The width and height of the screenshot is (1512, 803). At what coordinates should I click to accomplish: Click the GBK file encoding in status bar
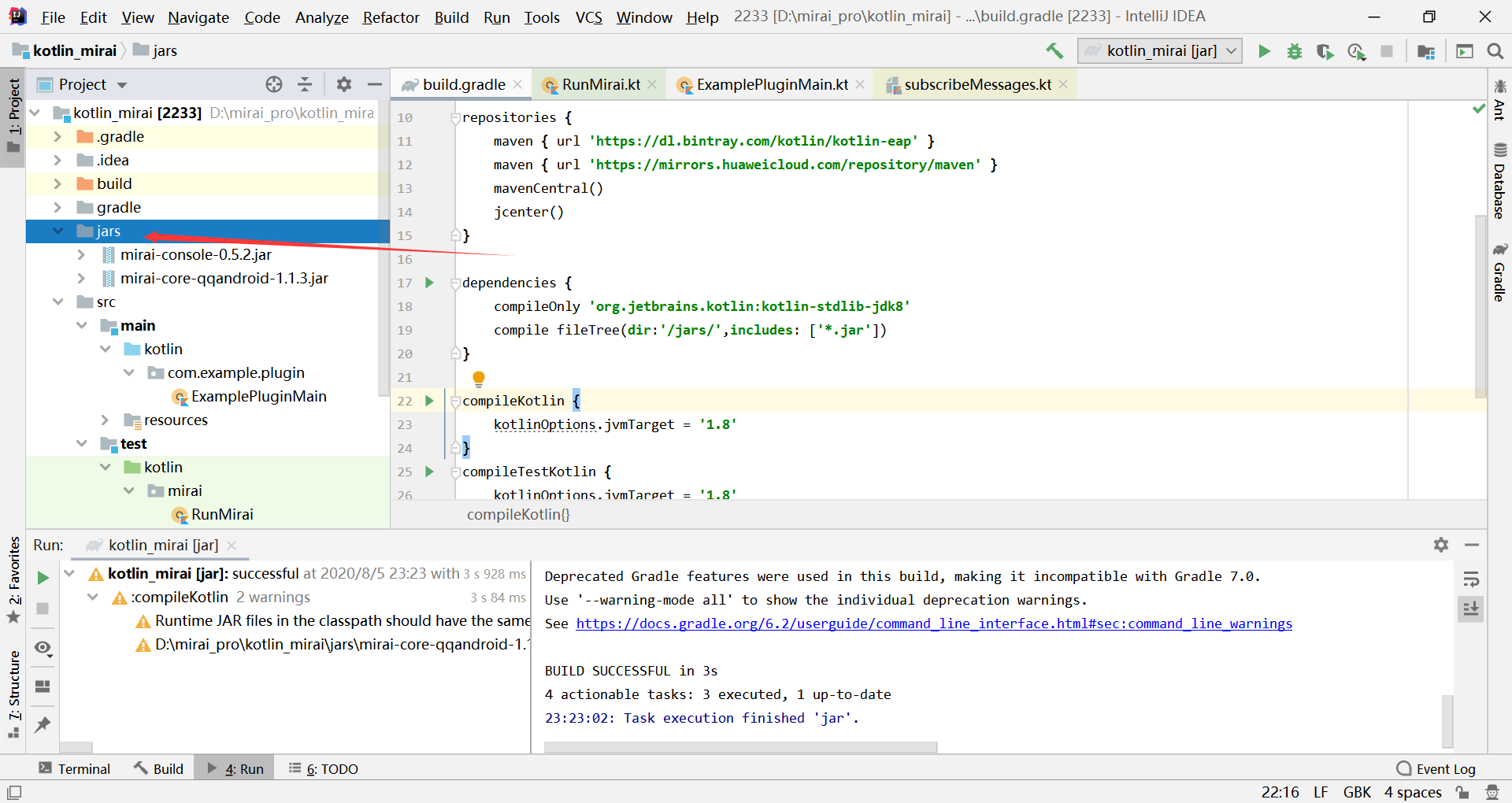1357,793
